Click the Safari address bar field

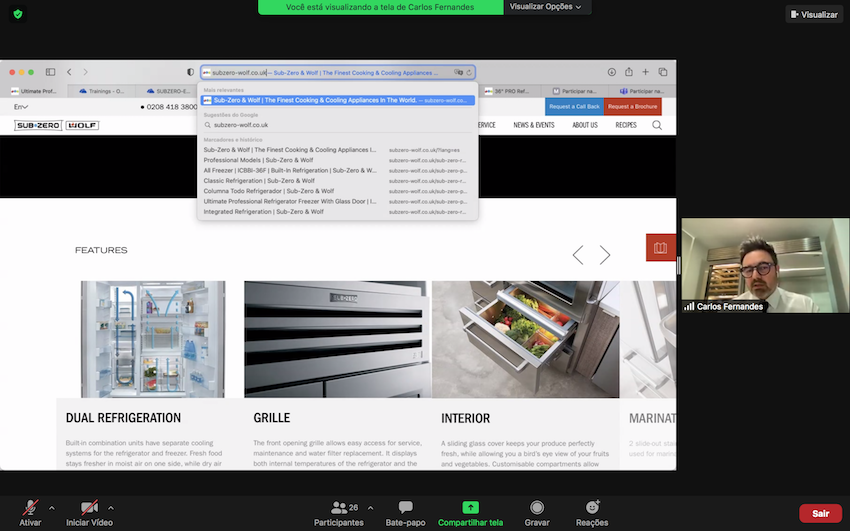[338, 72]
